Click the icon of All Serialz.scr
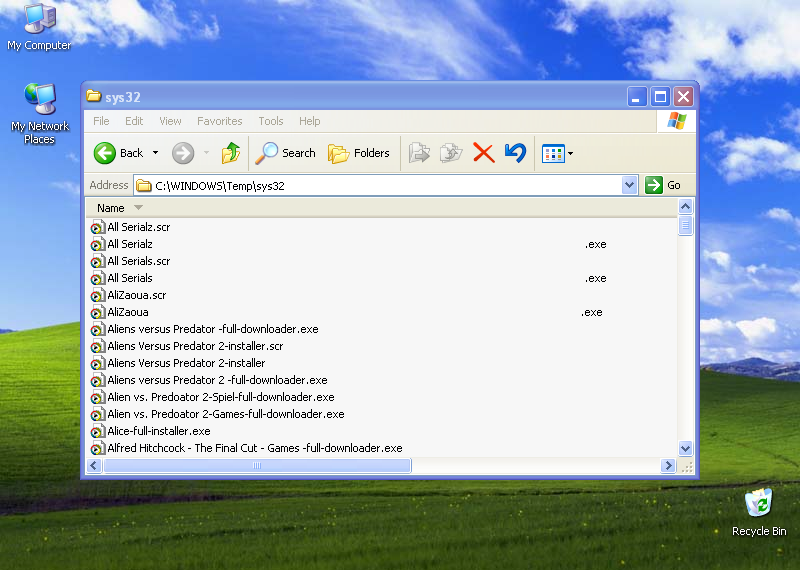Screen dimensions: 800x570 [x=97, y=228]
